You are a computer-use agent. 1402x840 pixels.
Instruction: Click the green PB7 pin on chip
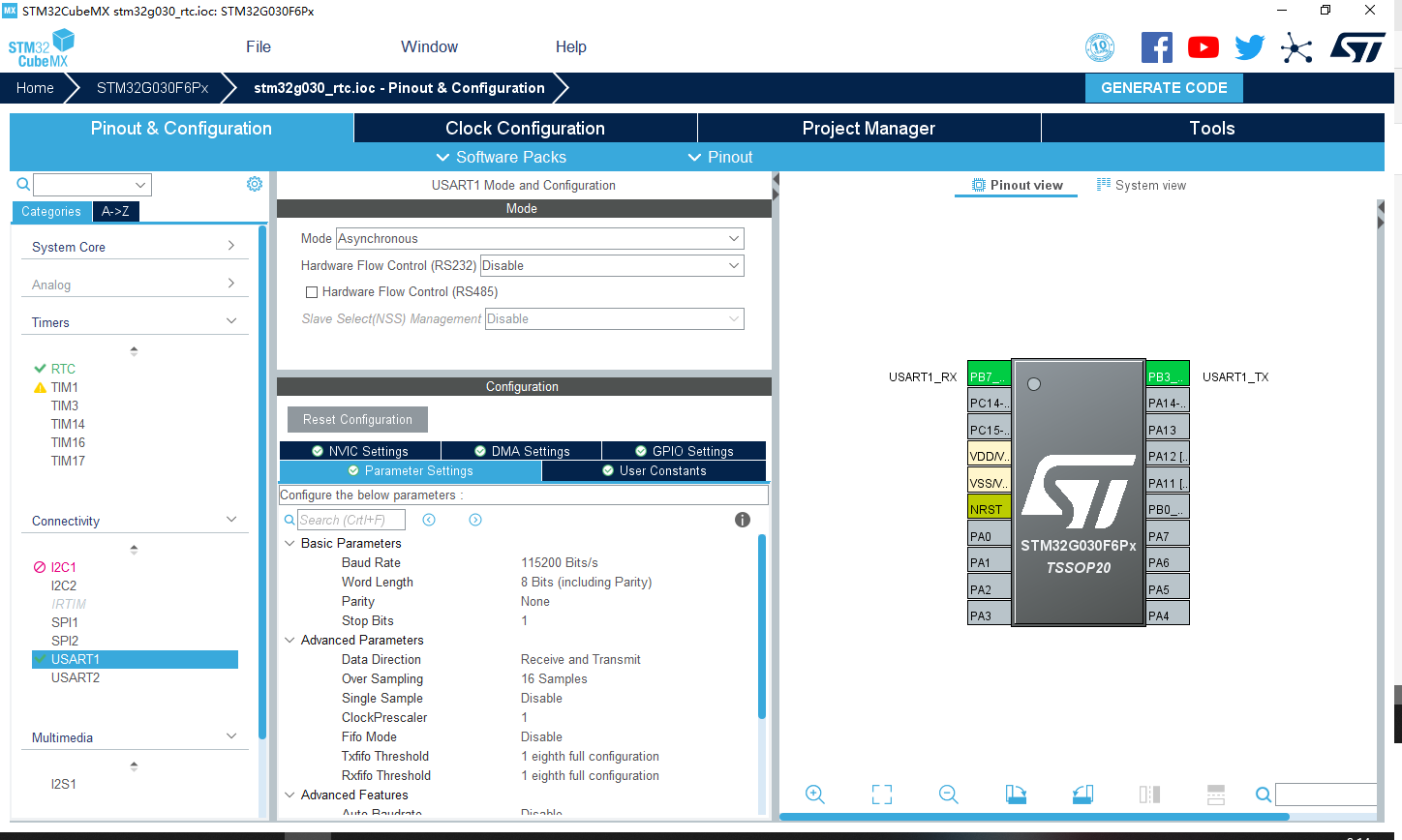pos(989,375)
